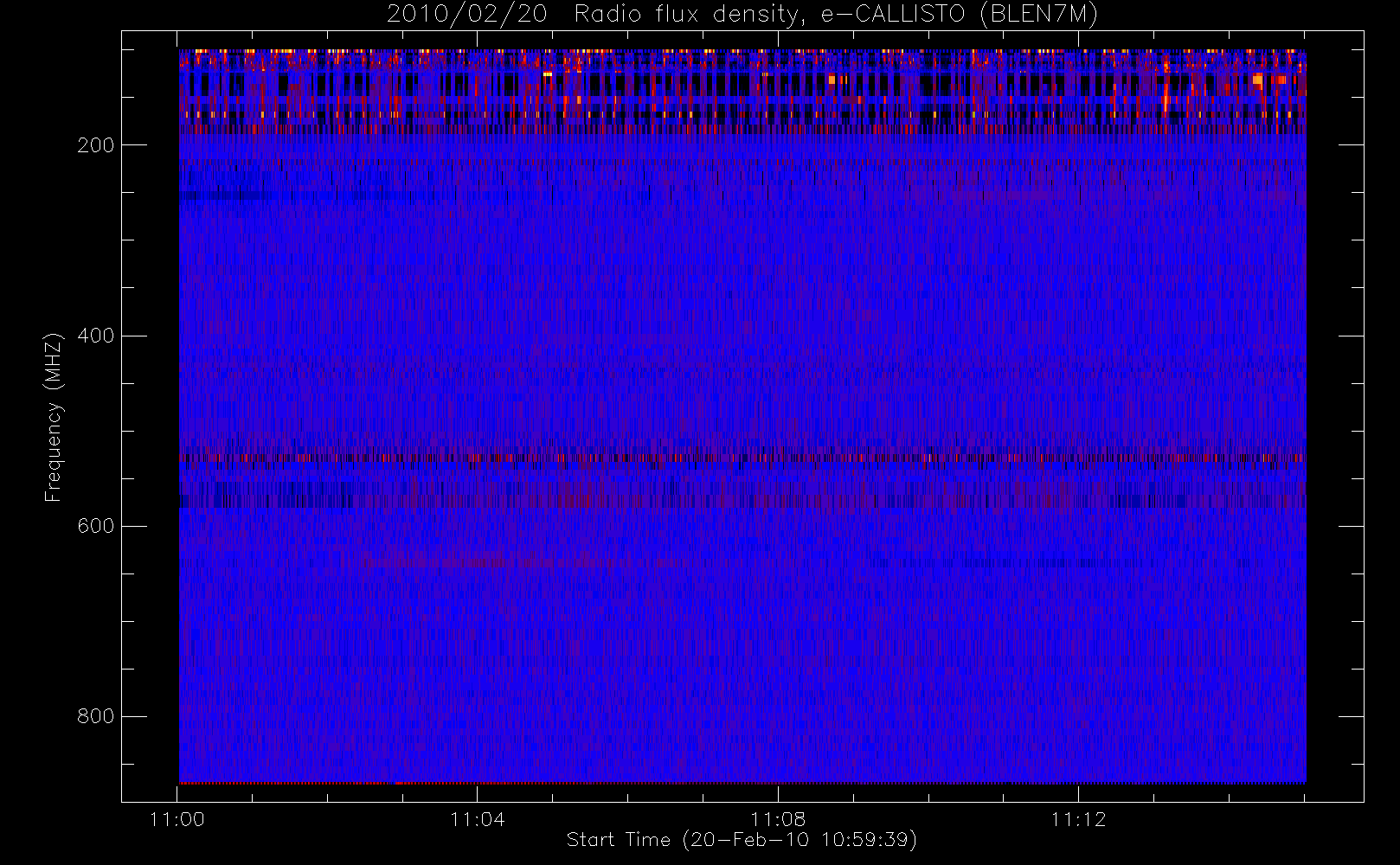Screen dimensions: 1400x865
Task: Click the '600' frequency tick label
Action: [x=96, y=526]
